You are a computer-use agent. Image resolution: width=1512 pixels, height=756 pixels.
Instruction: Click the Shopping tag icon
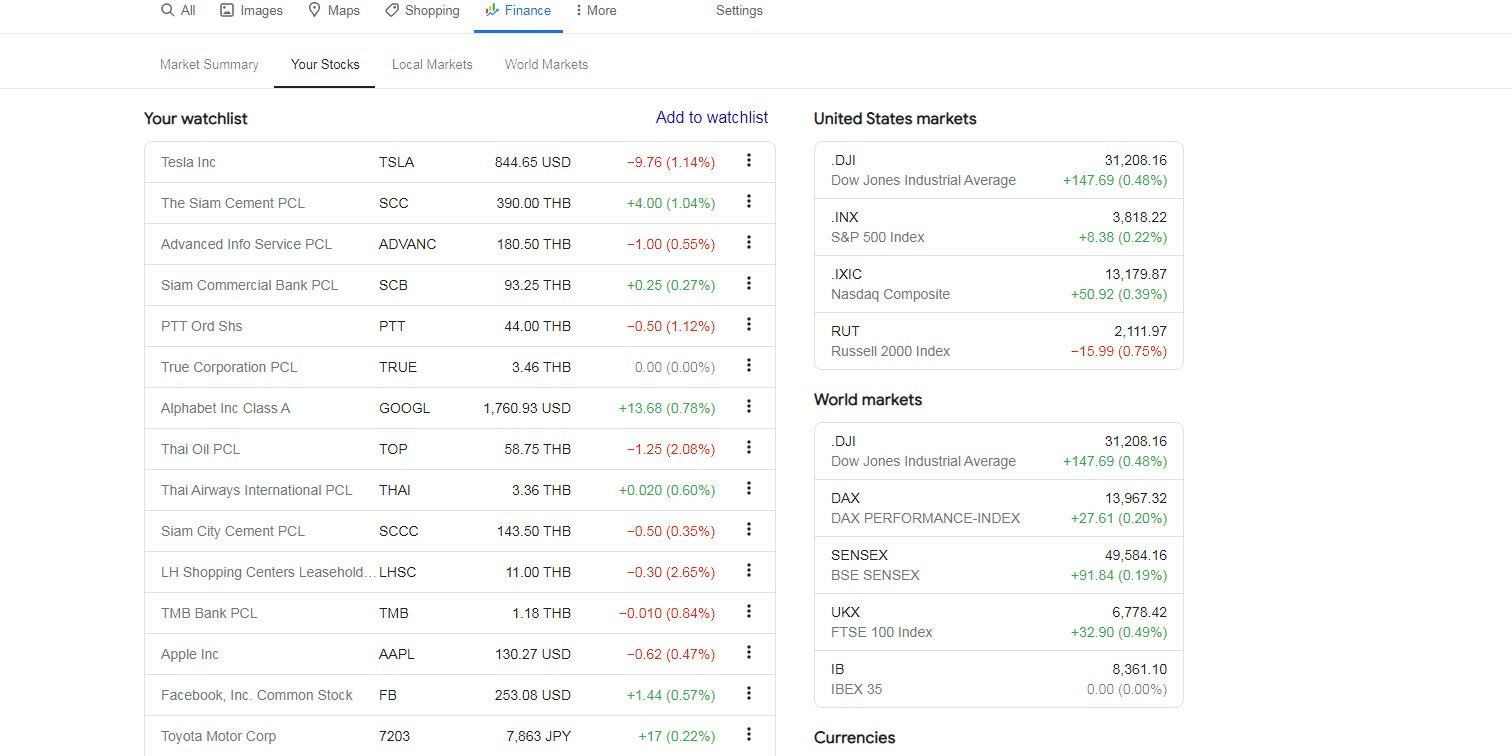tap(393, 10)
